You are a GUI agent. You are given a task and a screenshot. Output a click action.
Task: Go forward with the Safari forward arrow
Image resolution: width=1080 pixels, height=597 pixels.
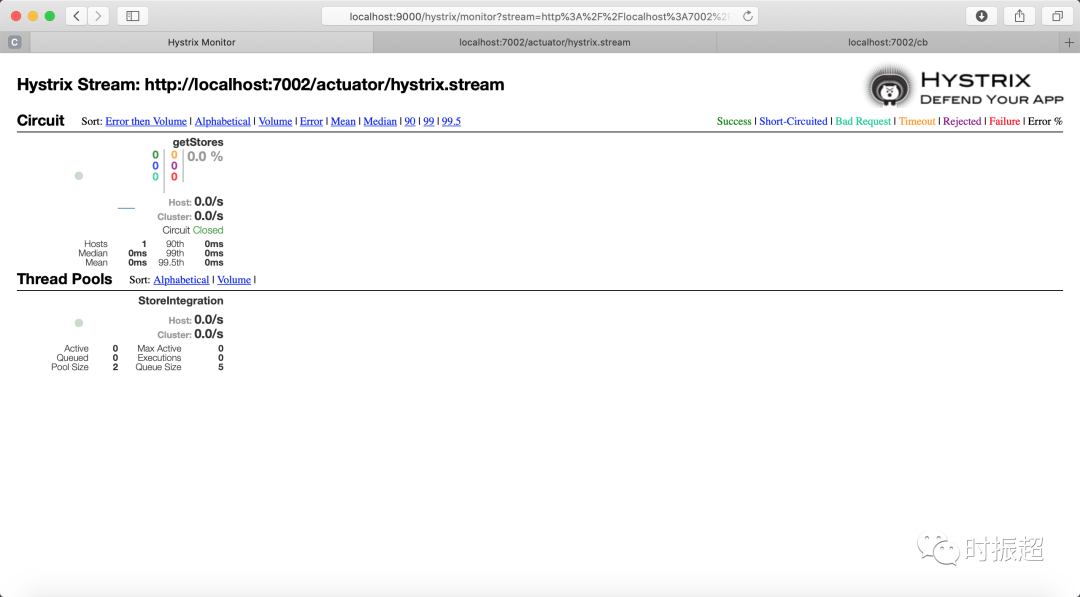click(x=98, y=16)
